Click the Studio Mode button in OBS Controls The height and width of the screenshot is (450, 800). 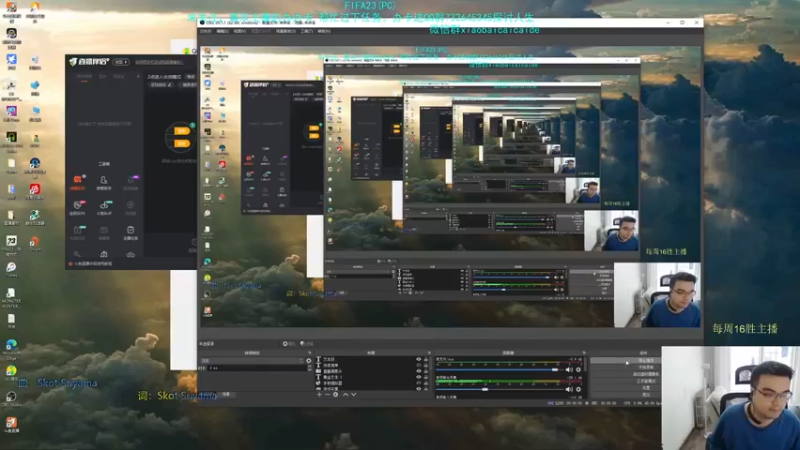click(x=626, y=381)
